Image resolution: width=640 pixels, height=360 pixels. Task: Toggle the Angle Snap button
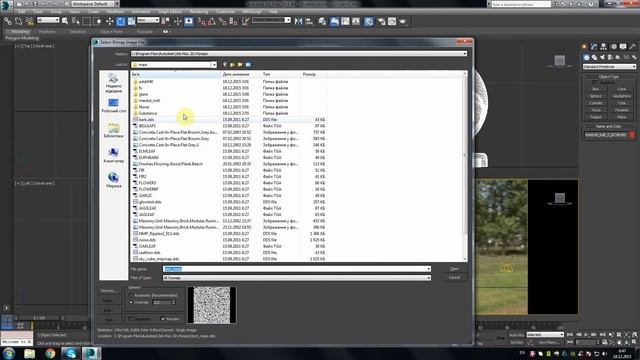pos(212,21)
